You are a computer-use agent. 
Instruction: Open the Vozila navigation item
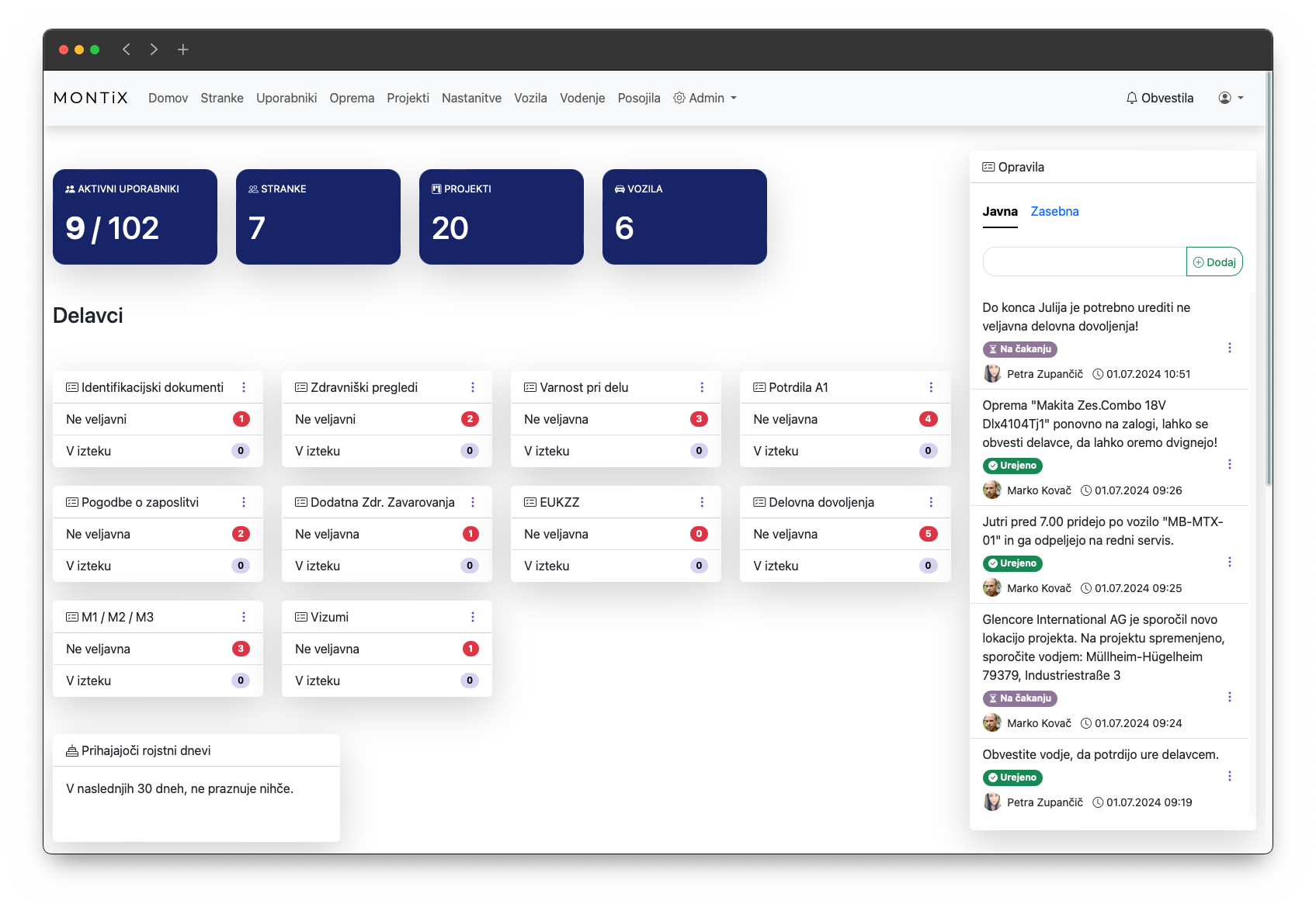point(530,98)
